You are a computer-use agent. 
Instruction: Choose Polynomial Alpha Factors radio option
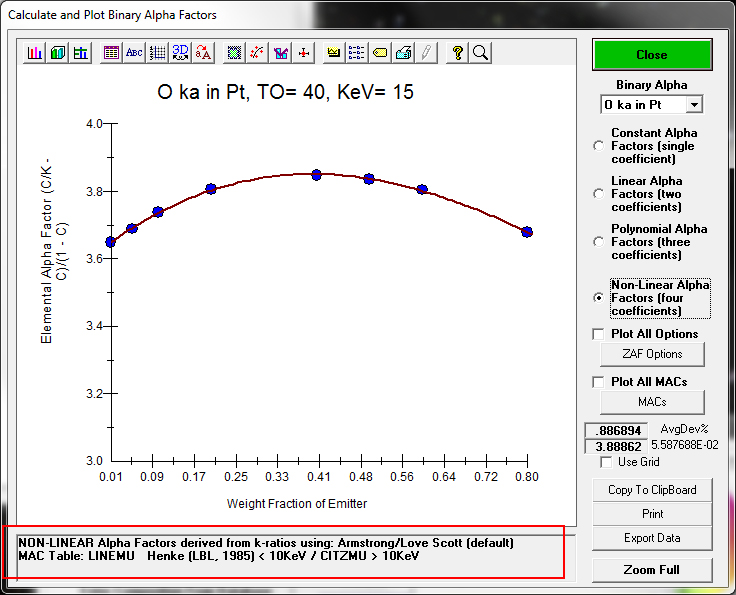599,242
